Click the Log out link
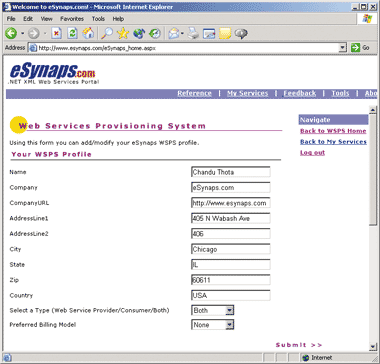The height and width of the screenshot is (364, 380). (312, 153)
